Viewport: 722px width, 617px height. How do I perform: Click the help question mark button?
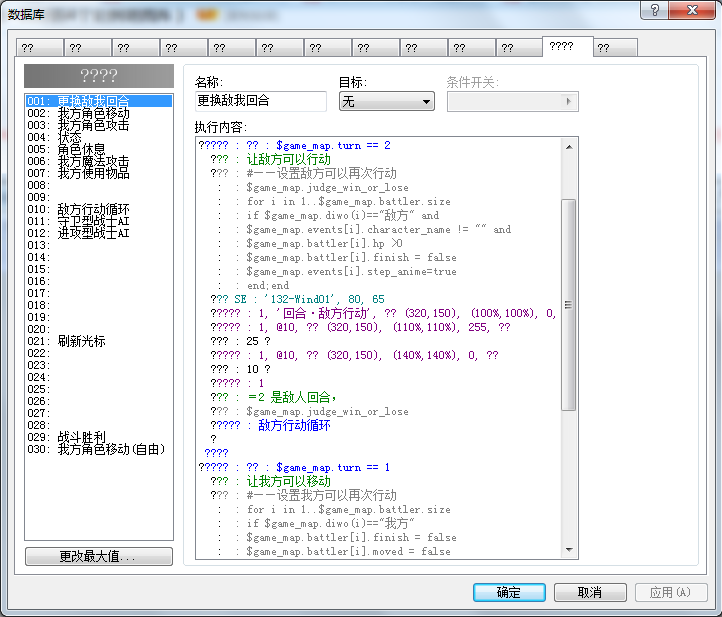coord(655,10)
